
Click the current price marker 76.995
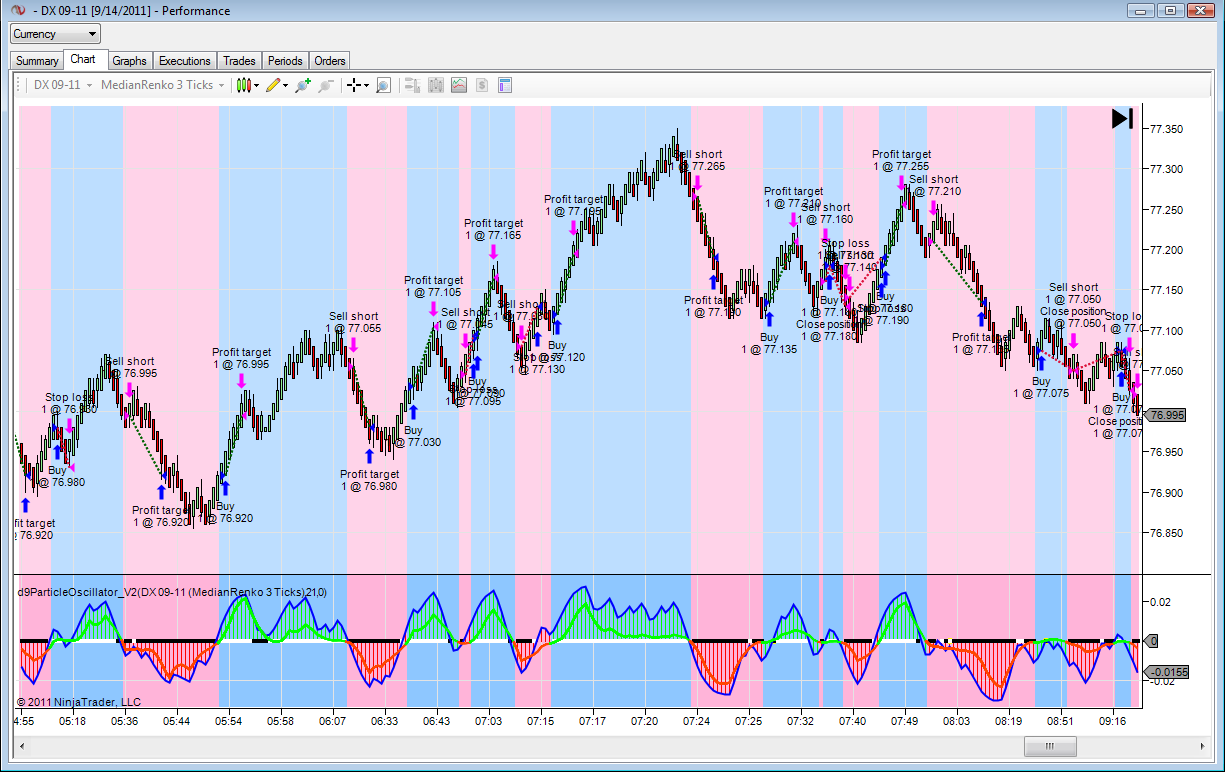click(x=1166, y=415)
